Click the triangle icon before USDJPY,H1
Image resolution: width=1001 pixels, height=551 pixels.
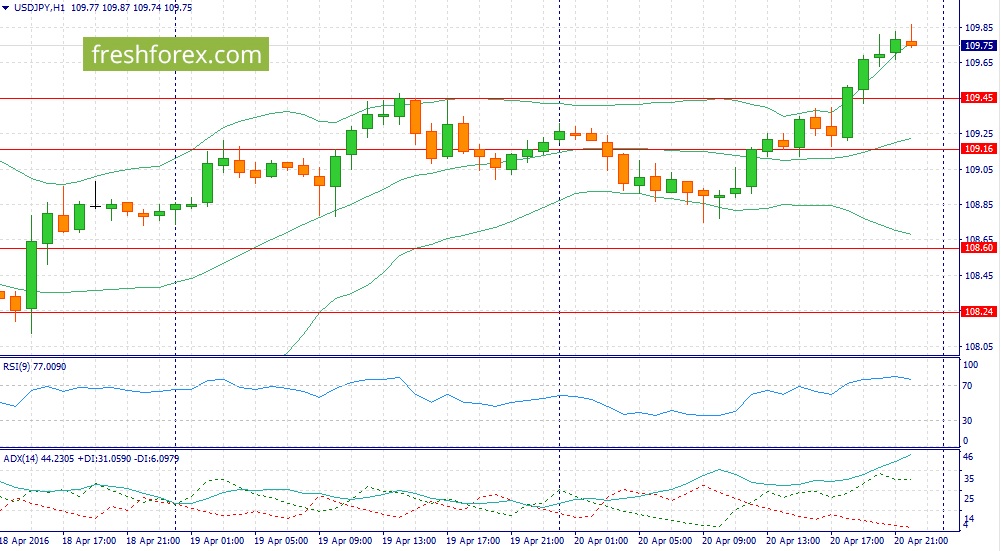pyautogui.click(x=7, y=8)
